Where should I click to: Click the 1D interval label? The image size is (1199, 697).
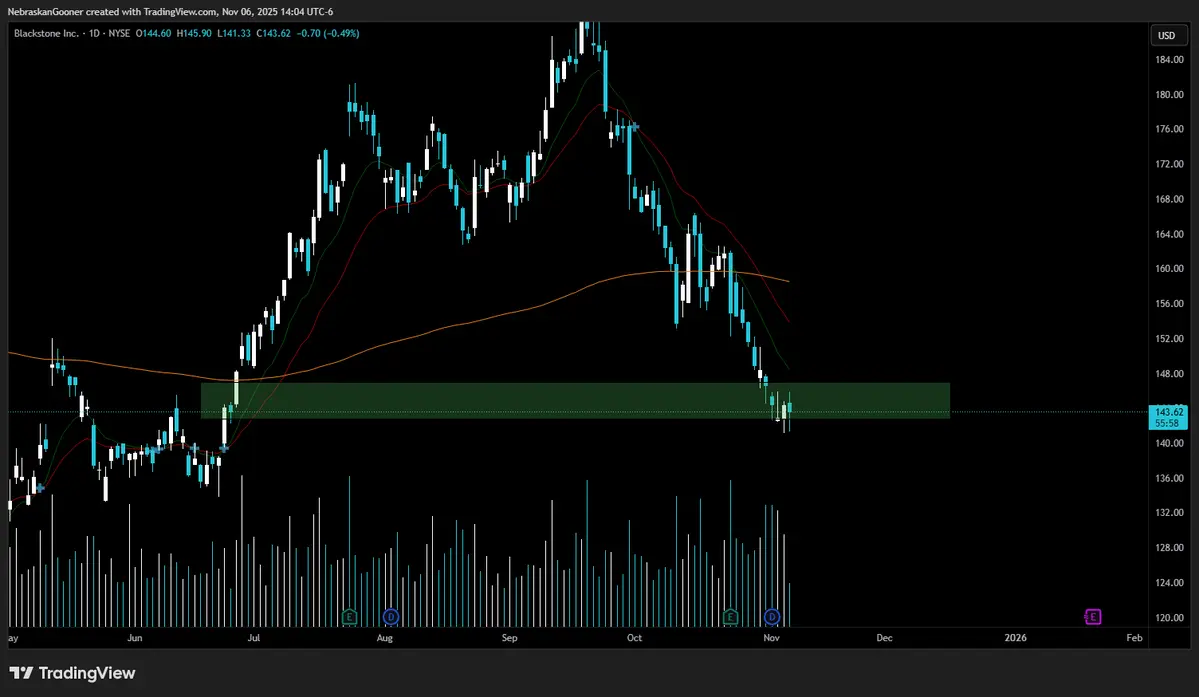coord(94,34)
